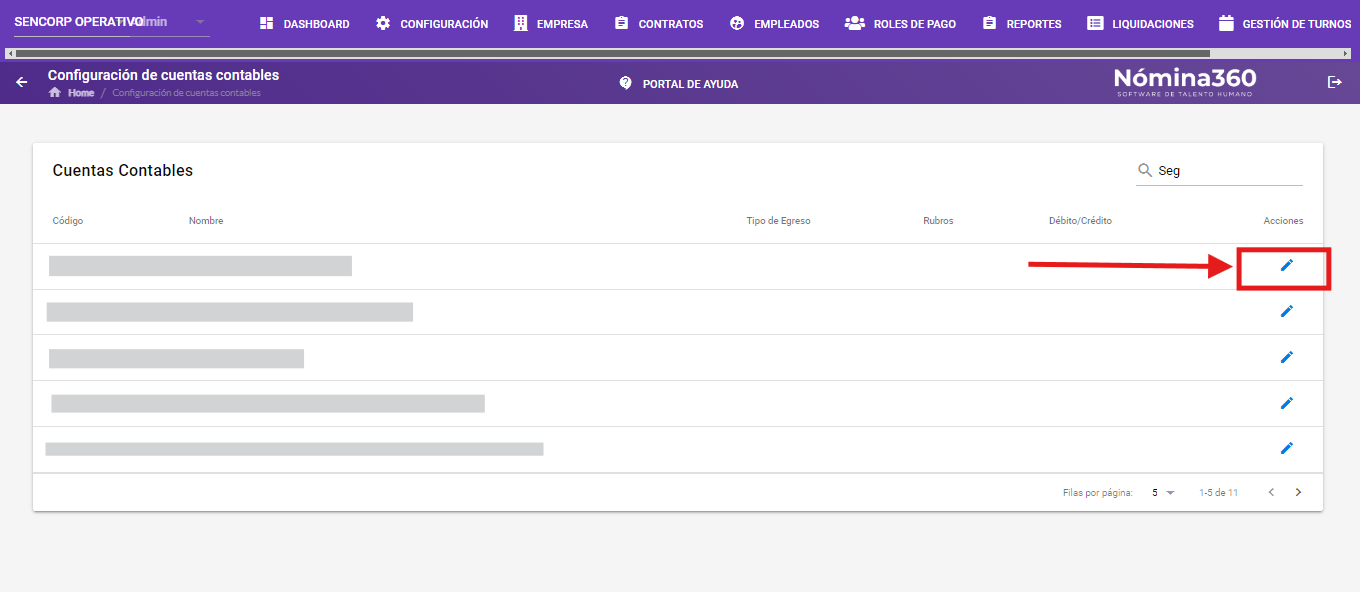Viewport: 1360px width, 592px height.
Task: Click the search magnifier icon
Action: point(1145,170)
